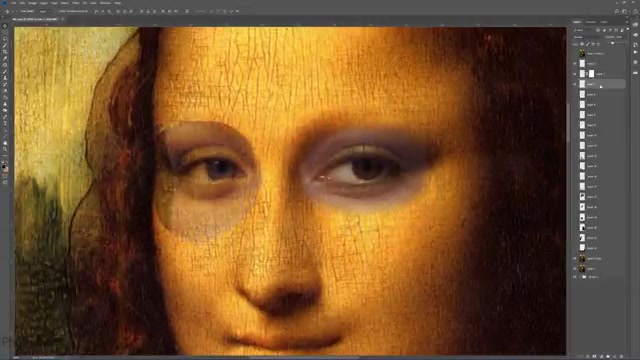
Task: Click the delete layer trash icon
Action: coord(622,356)
